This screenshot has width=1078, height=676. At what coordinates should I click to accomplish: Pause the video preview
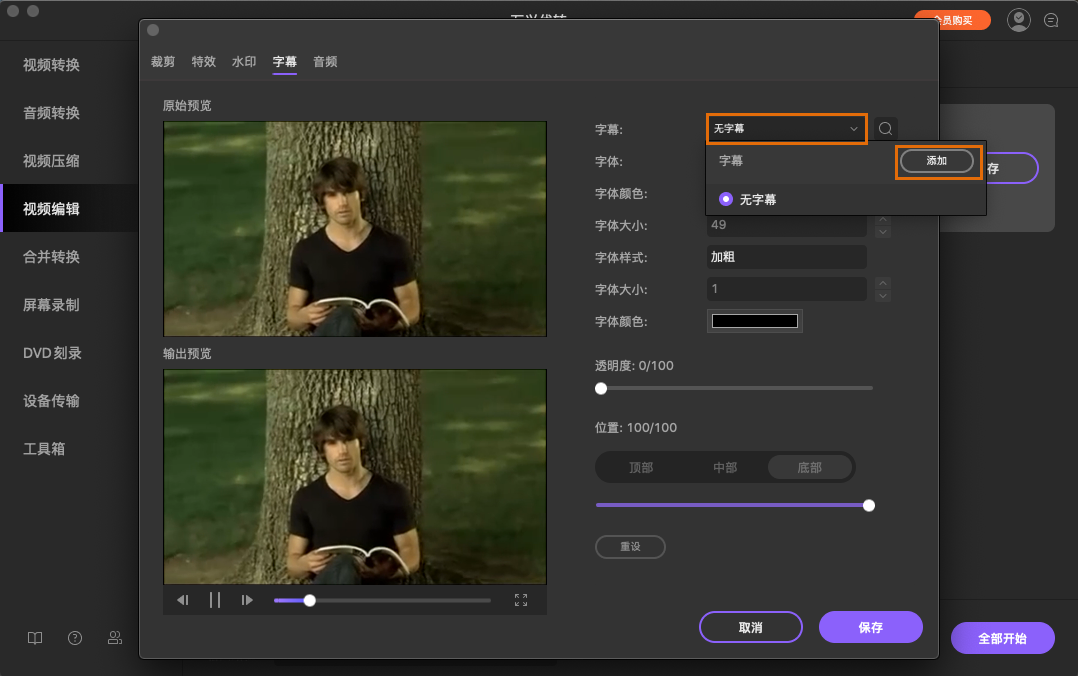coord(215,600)
